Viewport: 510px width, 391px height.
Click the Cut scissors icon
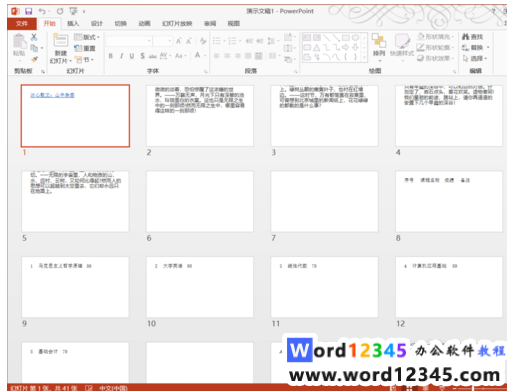34,37
